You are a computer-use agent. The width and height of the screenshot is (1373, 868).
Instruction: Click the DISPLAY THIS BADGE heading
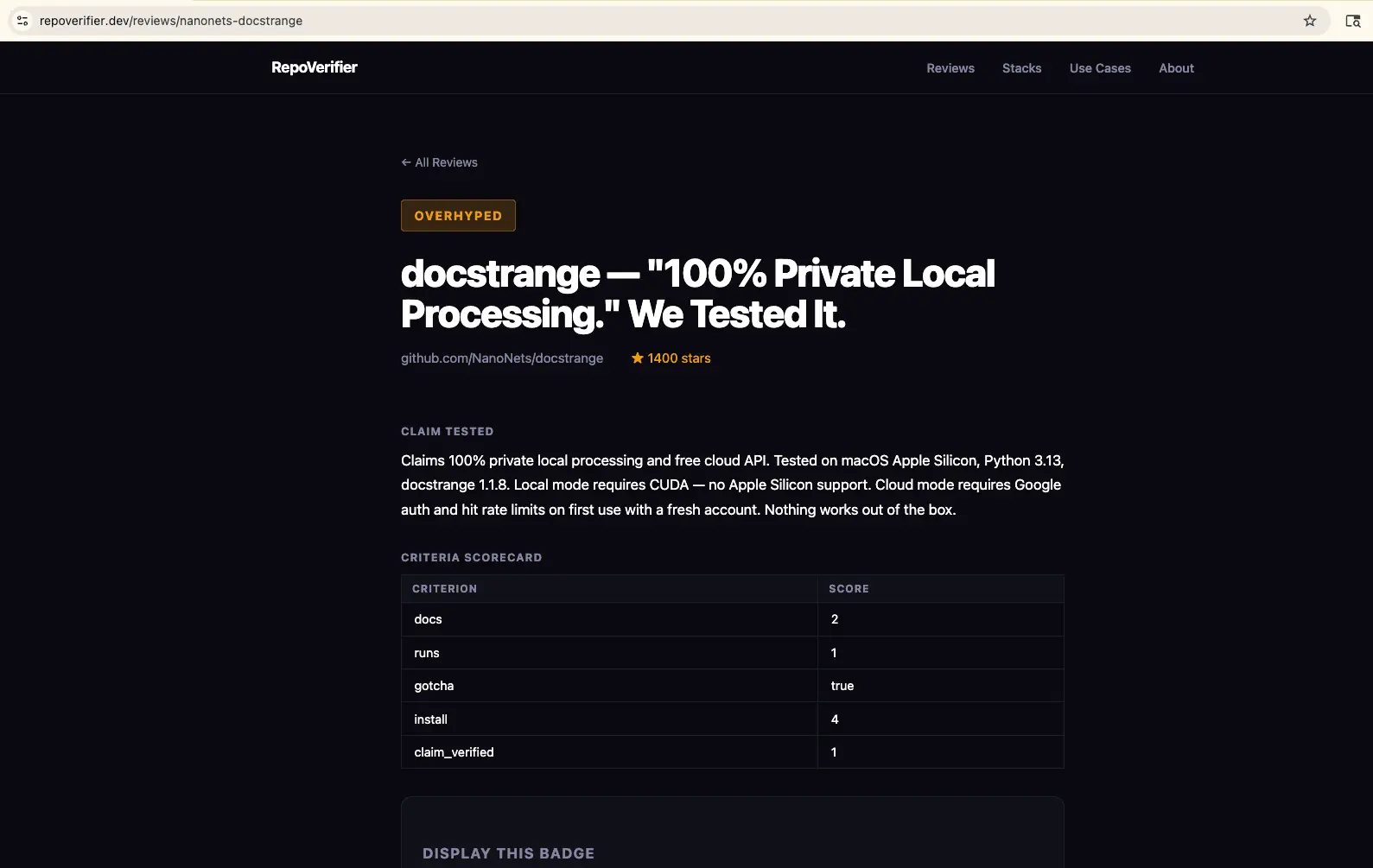509,853
